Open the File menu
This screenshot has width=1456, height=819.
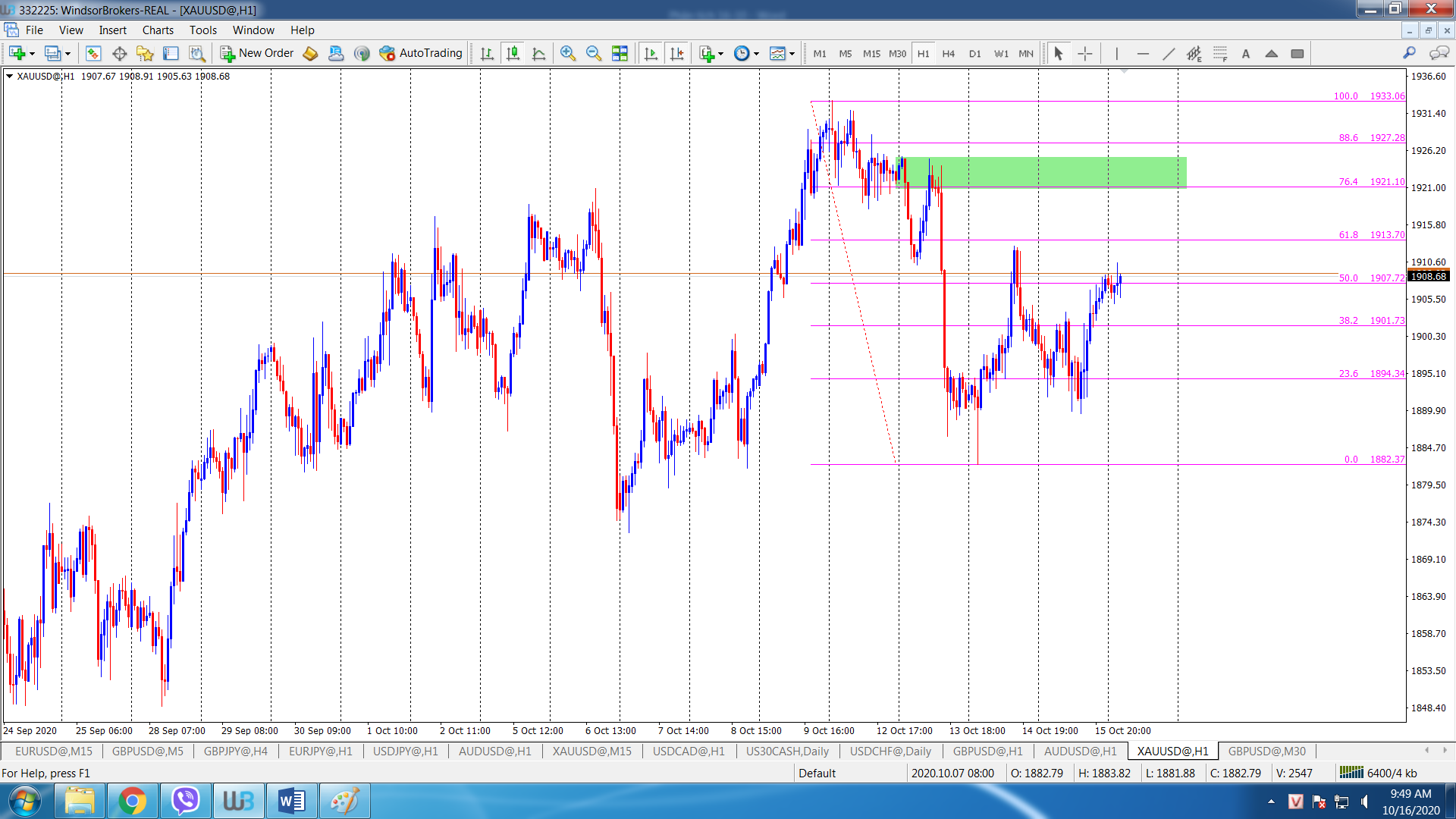click(x=34, y=30)
